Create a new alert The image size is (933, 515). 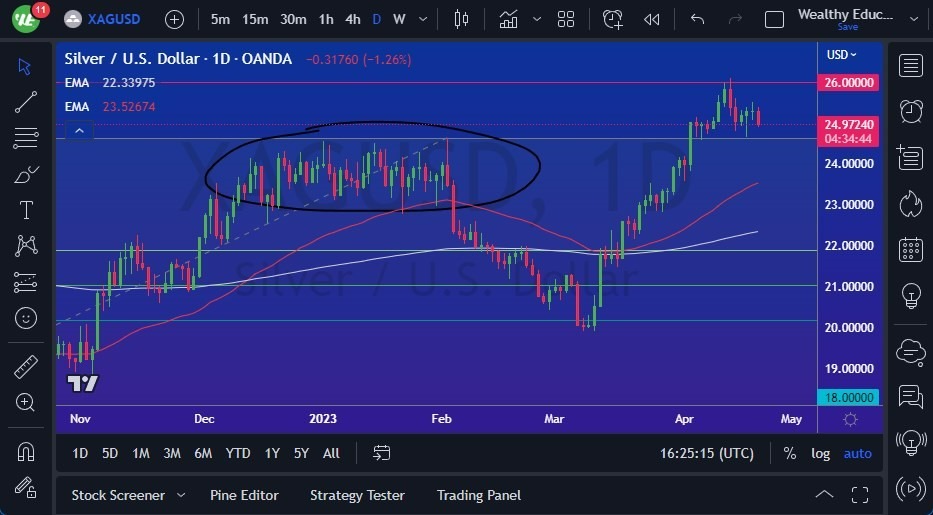tap(613, 20)
